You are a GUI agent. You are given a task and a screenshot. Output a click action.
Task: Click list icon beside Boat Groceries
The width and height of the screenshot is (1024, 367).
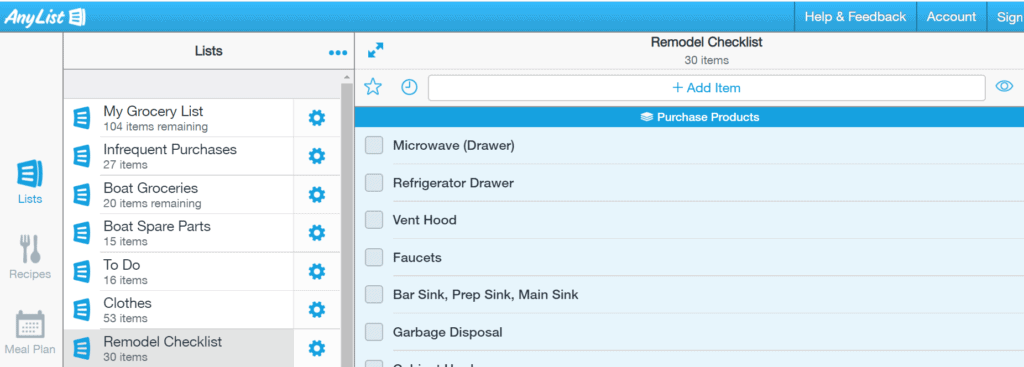click(82, 195)
